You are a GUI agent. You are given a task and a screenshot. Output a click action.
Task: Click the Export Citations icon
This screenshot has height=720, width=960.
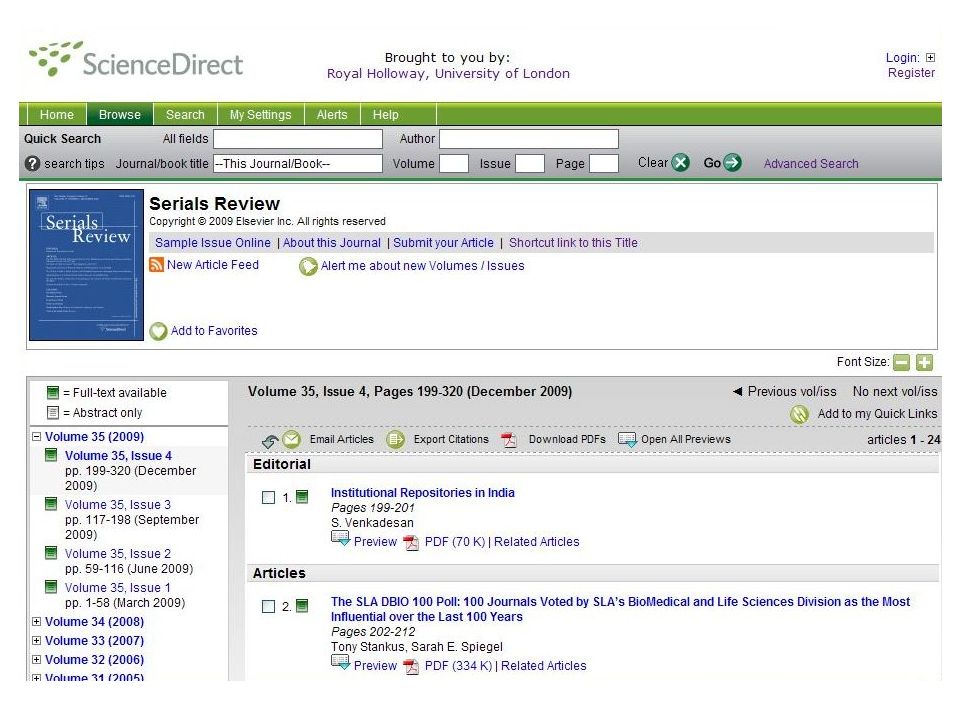(x=396, y=439)
